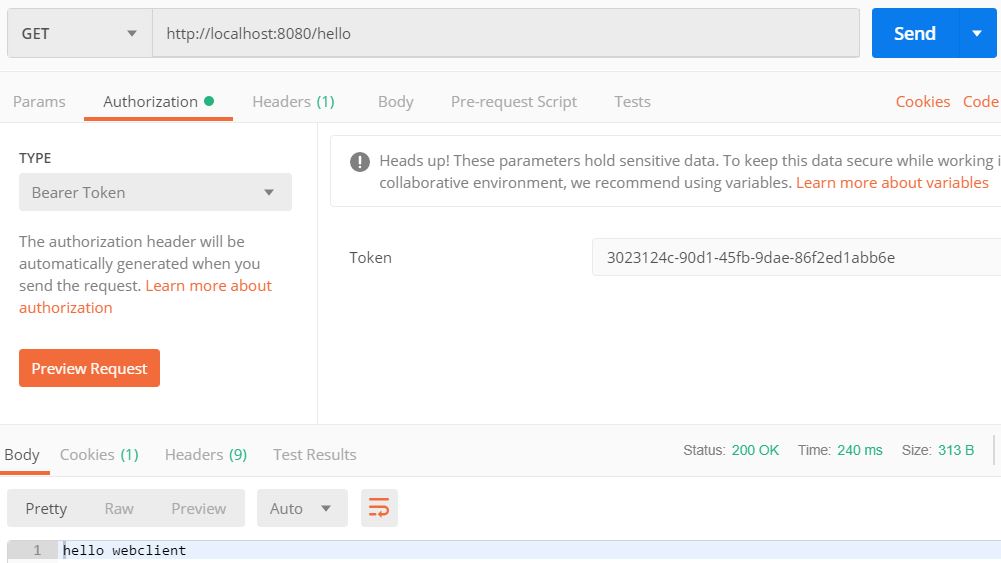Select the Preview response view
Screen dimensions: 1001x563
coord(199,508)
